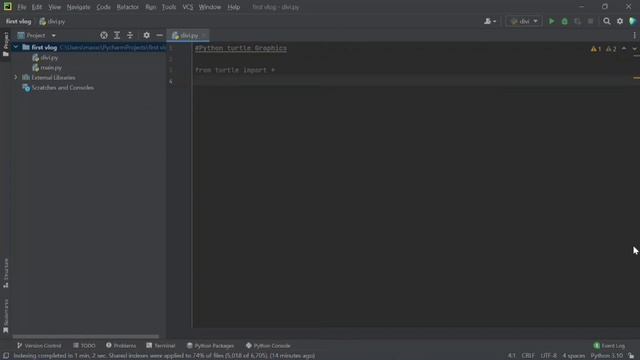640x360 pixels.
Task: Click editor line 4 caret row
Action: (x=412, y=81)
